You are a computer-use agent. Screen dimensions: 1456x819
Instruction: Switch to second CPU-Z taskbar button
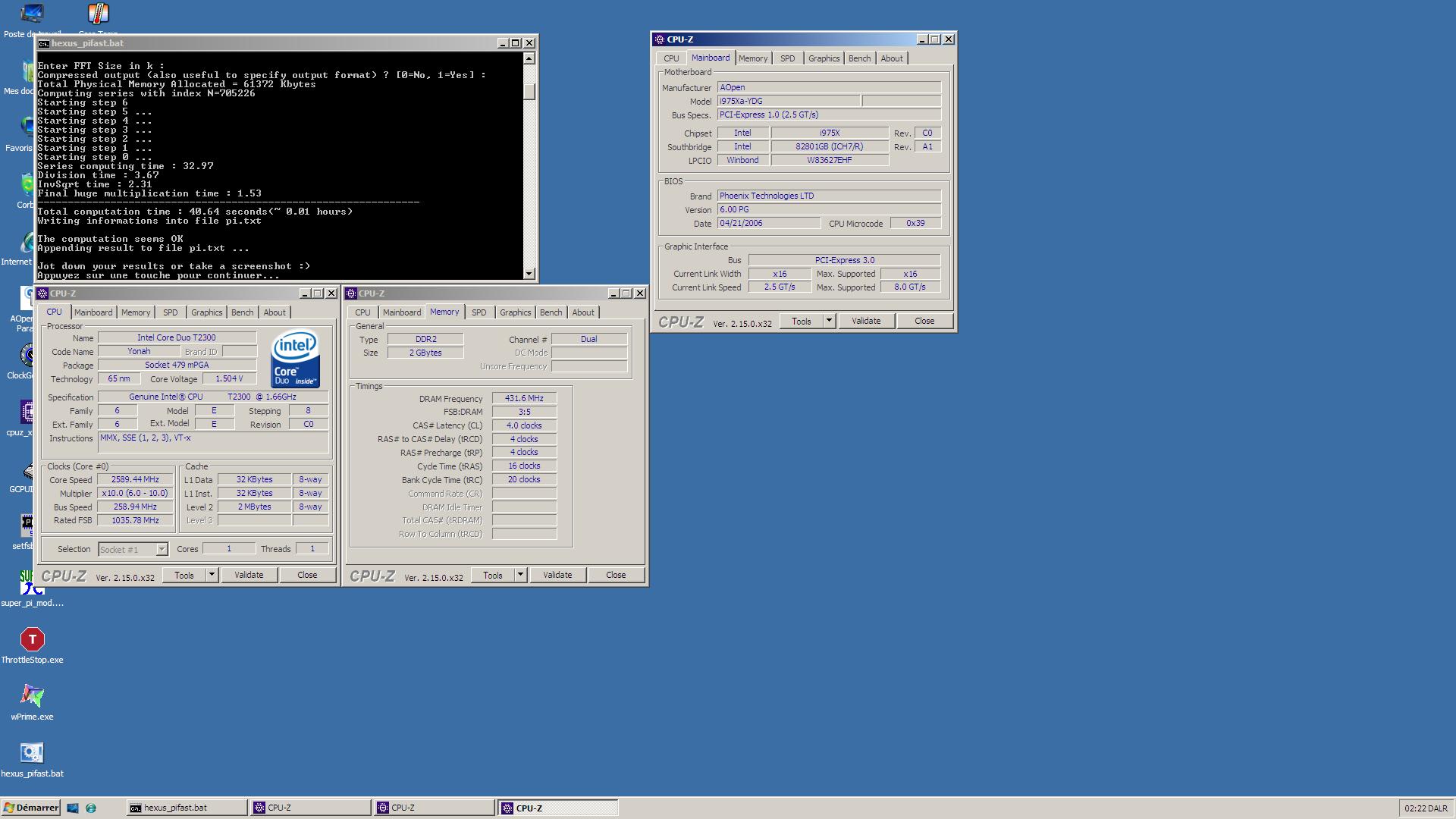[434, 808]
